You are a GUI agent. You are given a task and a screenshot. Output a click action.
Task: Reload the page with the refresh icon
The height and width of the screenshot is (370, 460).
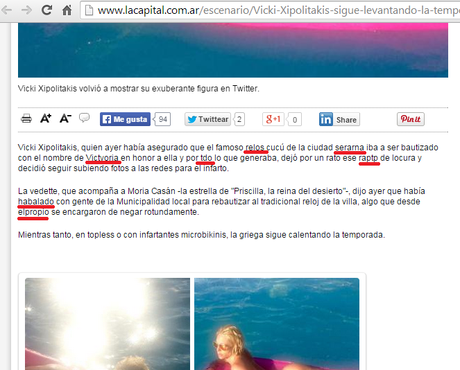47,10
